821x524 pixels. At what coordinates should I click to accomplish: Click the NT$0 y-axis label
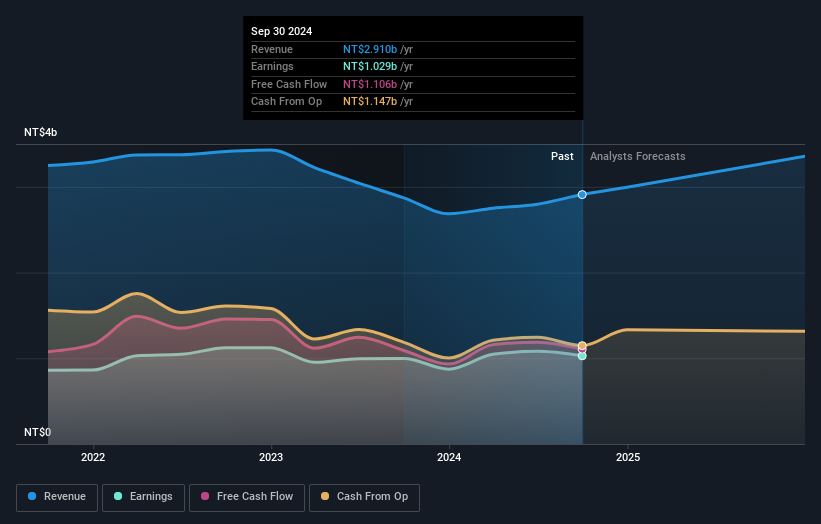click(x=38, y=432)
